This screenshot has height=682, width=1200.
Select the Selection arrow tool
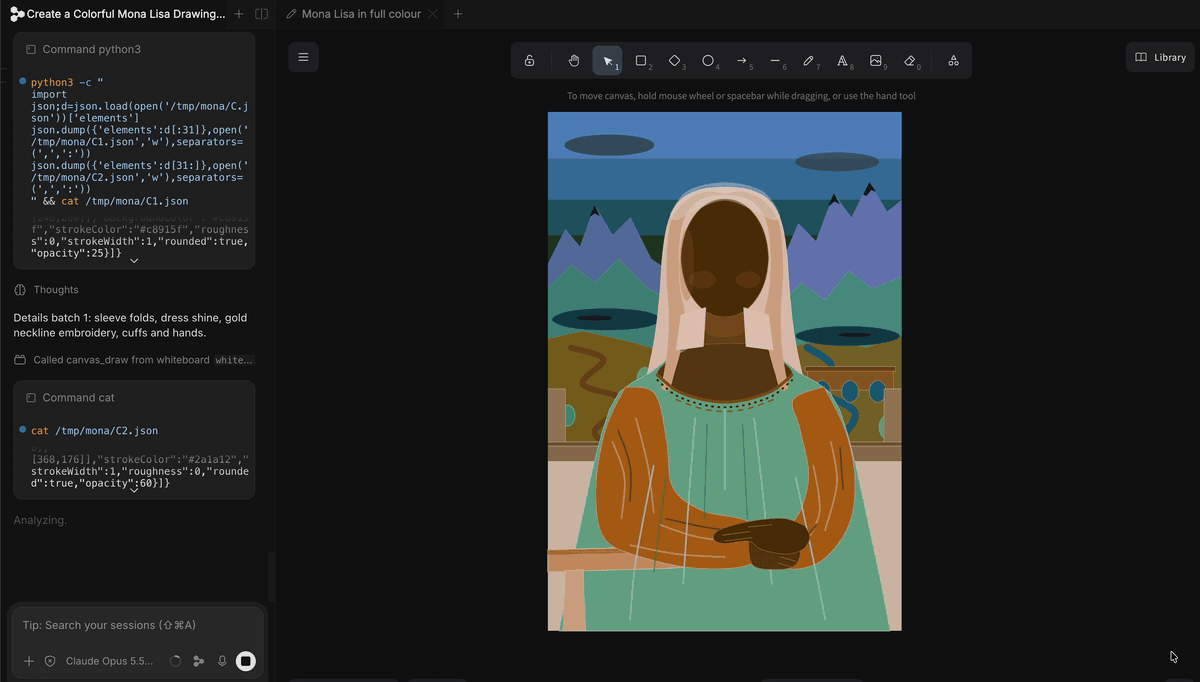(x=607, y=60)
